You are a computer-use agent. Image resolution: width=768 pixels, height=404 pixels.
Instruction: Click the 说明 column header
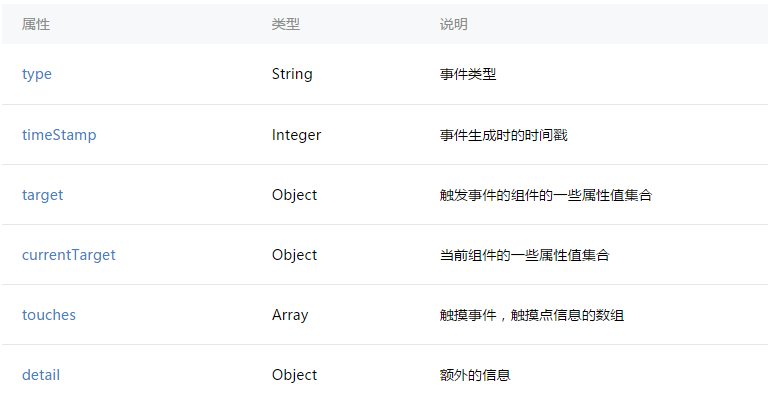pyautogui.click(x=453, y=24)
